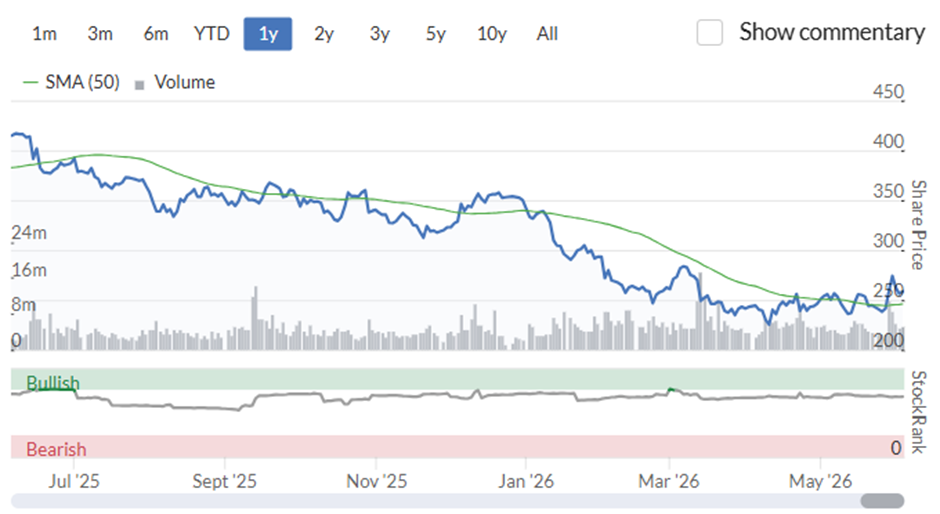Screen dimensions: 940x514
Task: Click the 350 share price label
Action: click(888, 191)
